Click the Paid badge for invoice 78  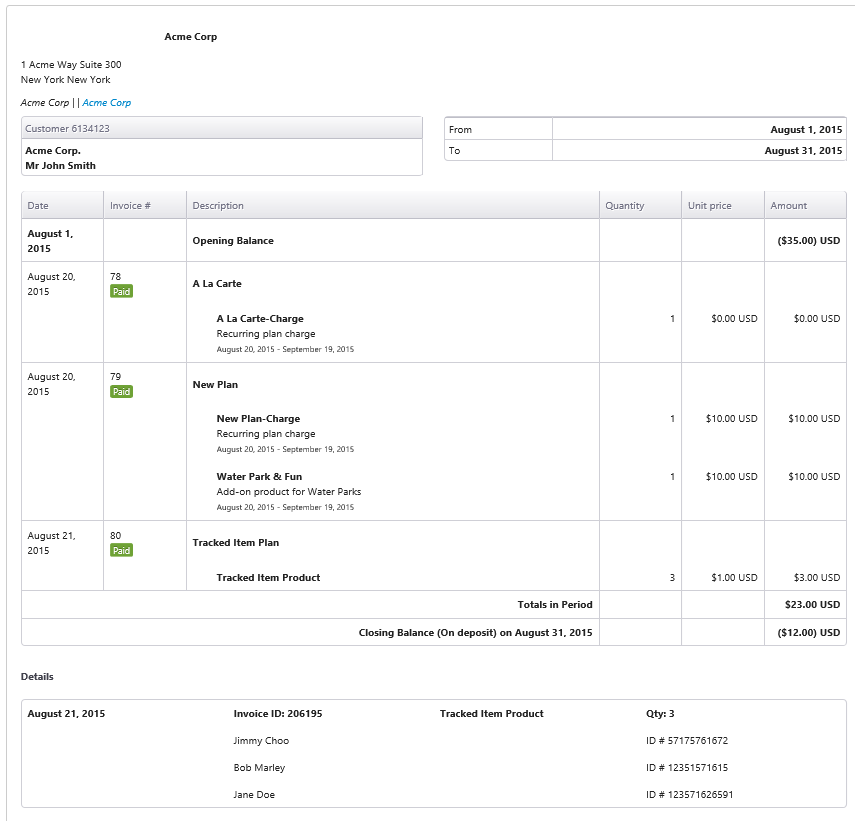121,292
